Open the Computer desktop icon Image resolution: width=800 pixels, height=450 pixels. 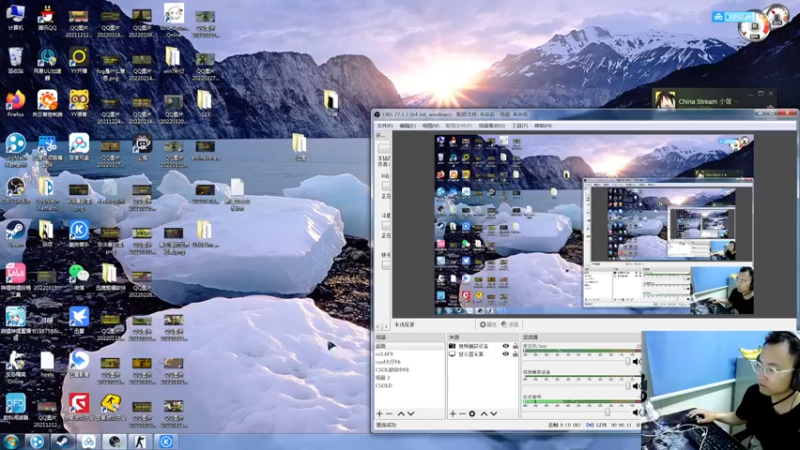pos(16,16)
